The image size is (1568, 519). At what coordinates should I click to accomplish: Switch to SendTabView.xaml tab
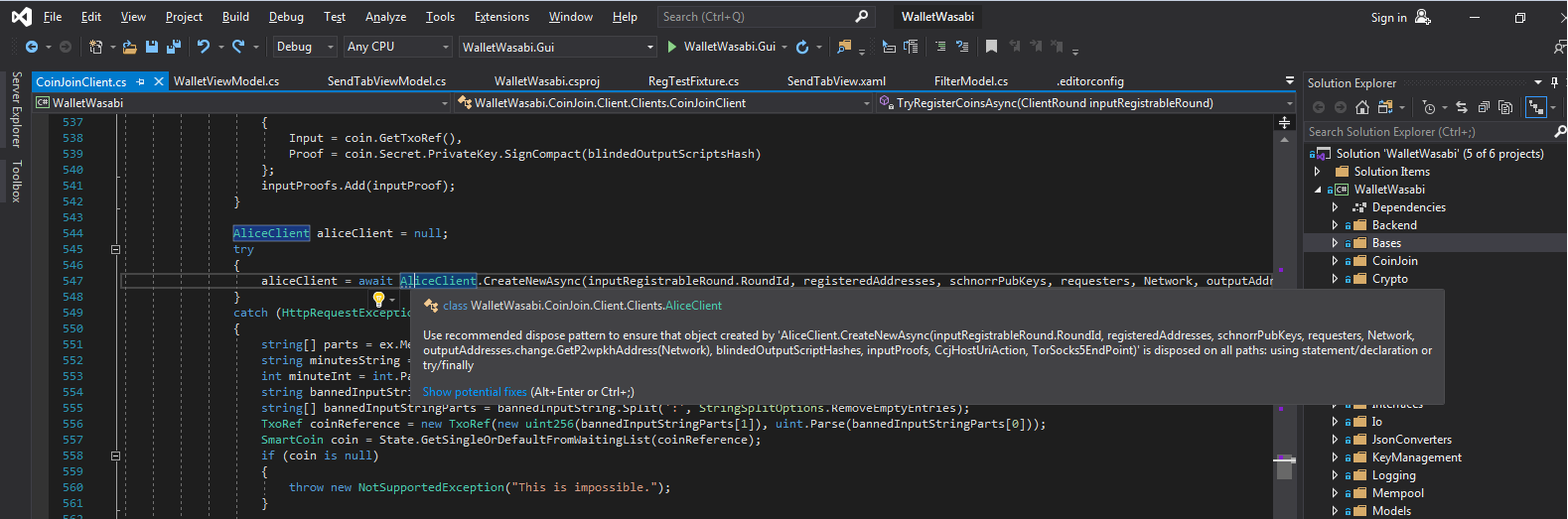tap(836, 81)
